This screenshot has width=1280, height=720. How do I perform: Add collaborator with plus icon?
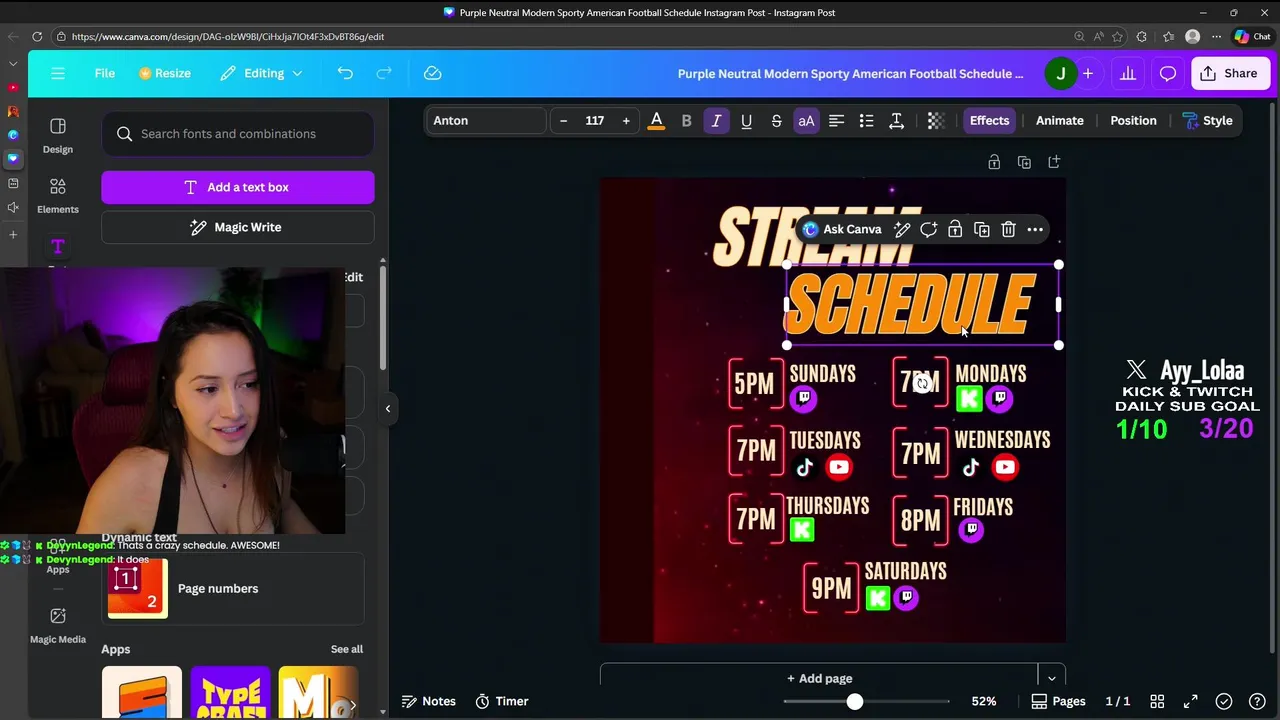(x=1087, y=73)
